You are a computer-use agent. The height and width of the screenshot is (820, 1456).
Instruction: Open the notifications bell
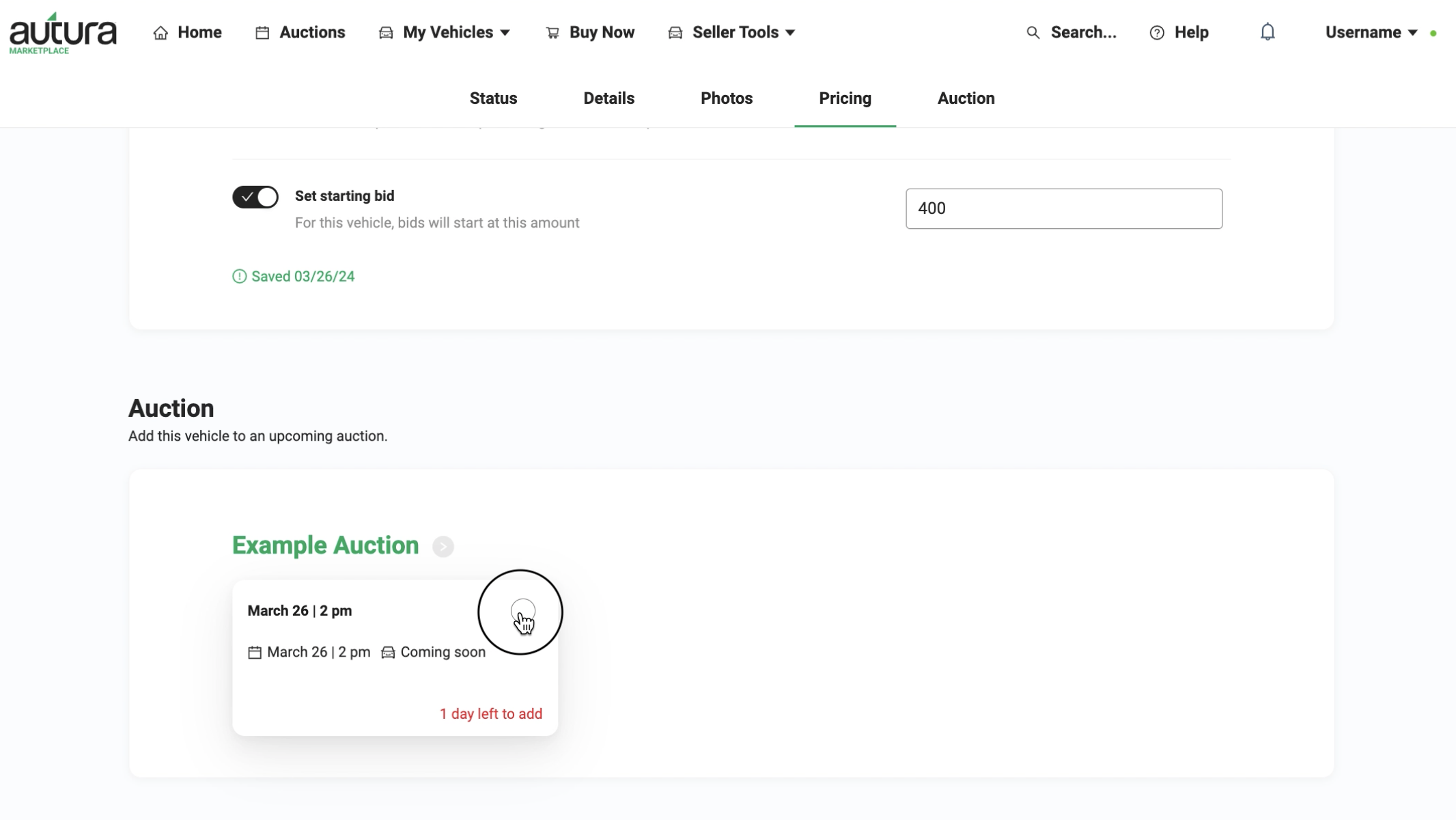1268,32
